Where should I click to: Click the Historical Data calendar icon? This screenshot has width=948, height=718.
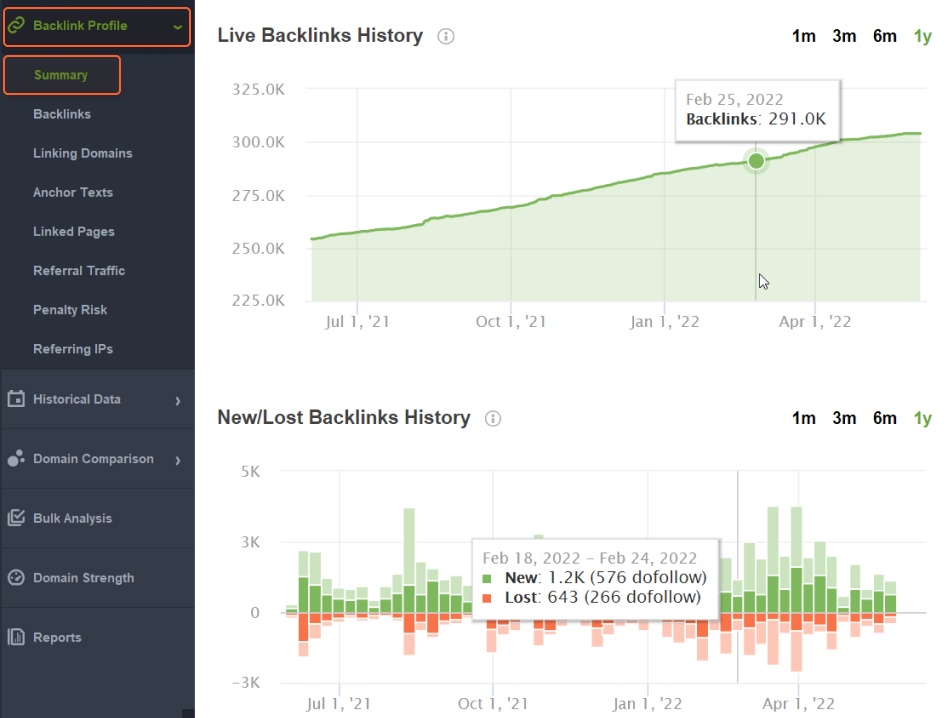(x=16, y=398)
